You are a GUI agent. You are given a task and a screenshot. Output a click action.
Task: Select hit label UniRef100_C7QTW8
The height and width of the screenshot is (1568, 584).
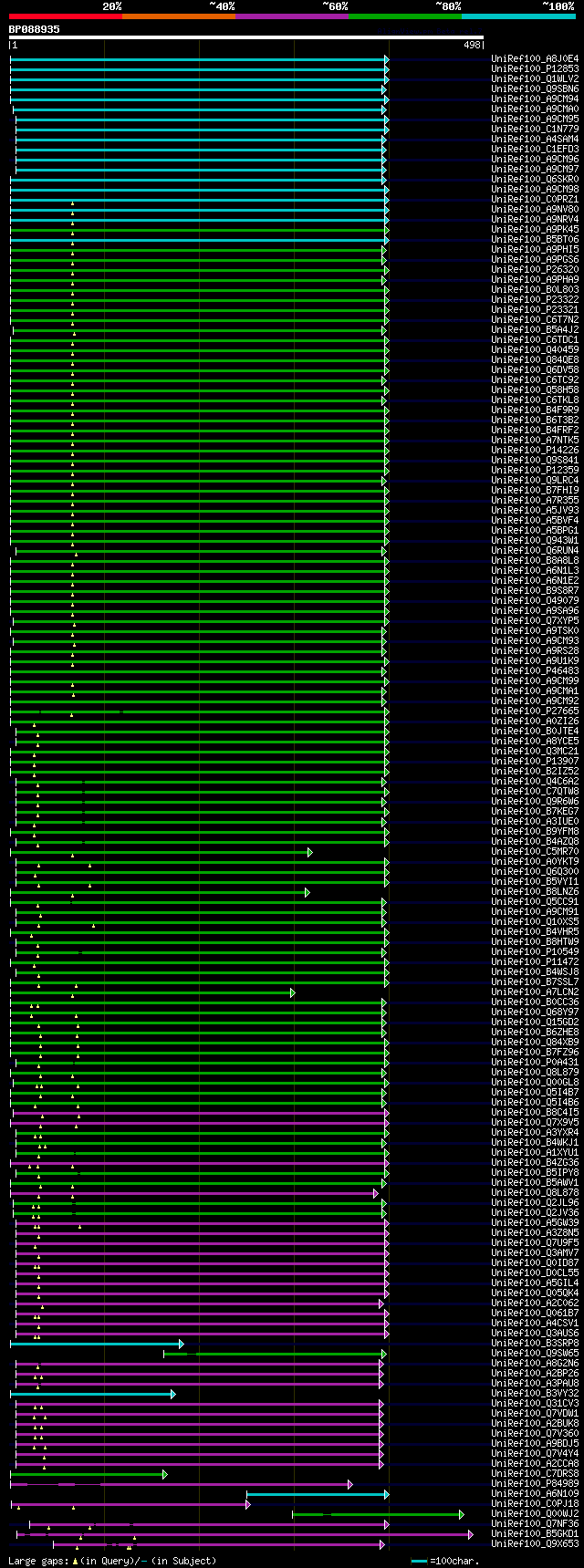tap(535, 791)
